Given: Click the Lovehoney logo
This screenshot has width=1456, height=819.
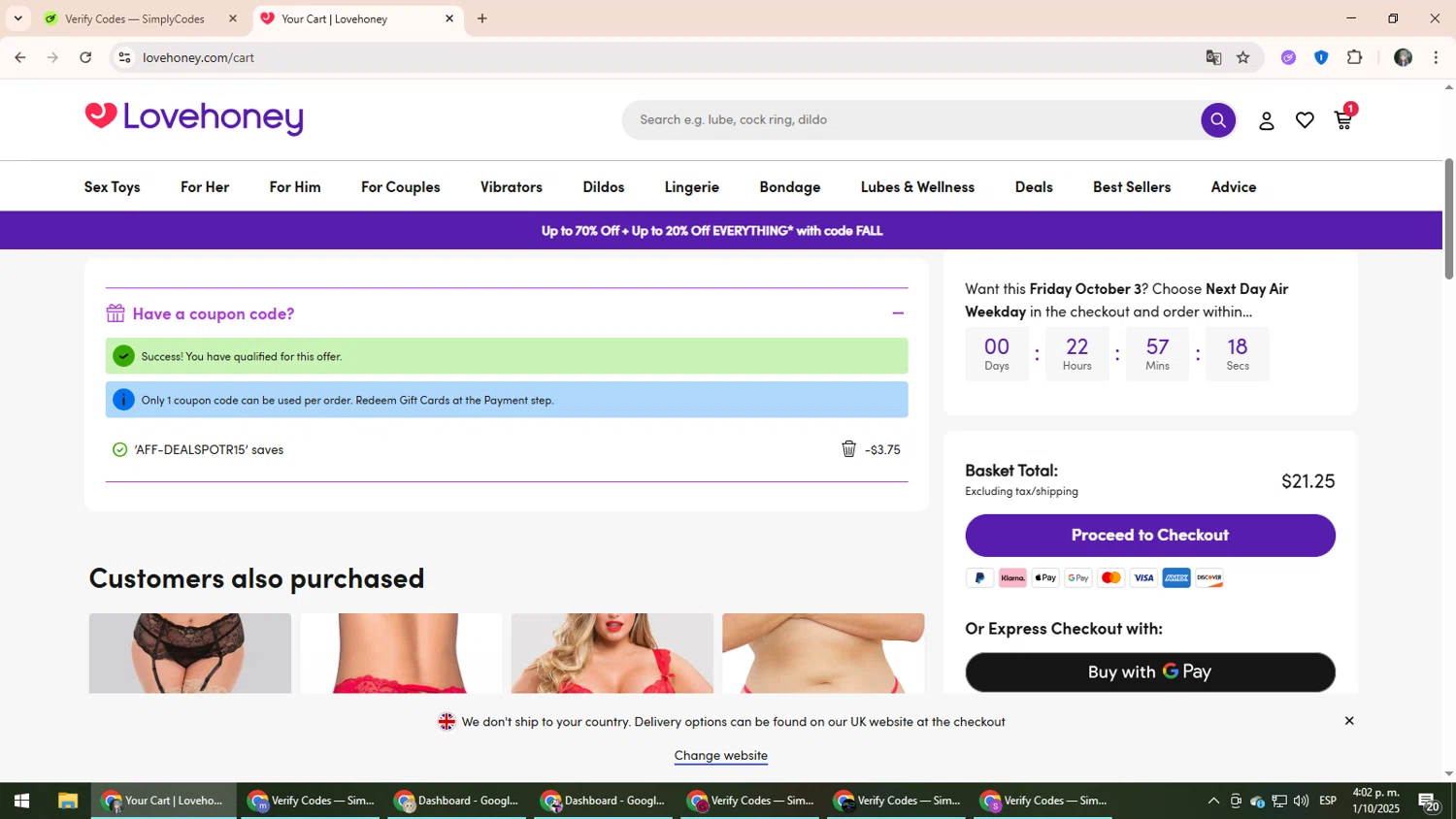Looking at the screenshot, I should [194, 118].
